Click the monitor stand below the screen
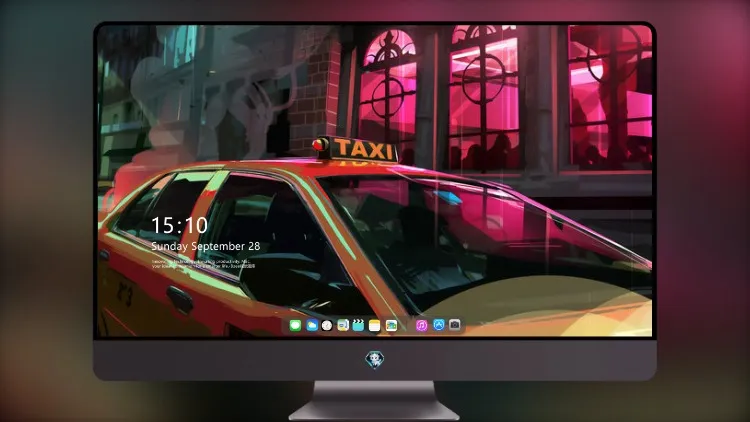 point(375,401)
